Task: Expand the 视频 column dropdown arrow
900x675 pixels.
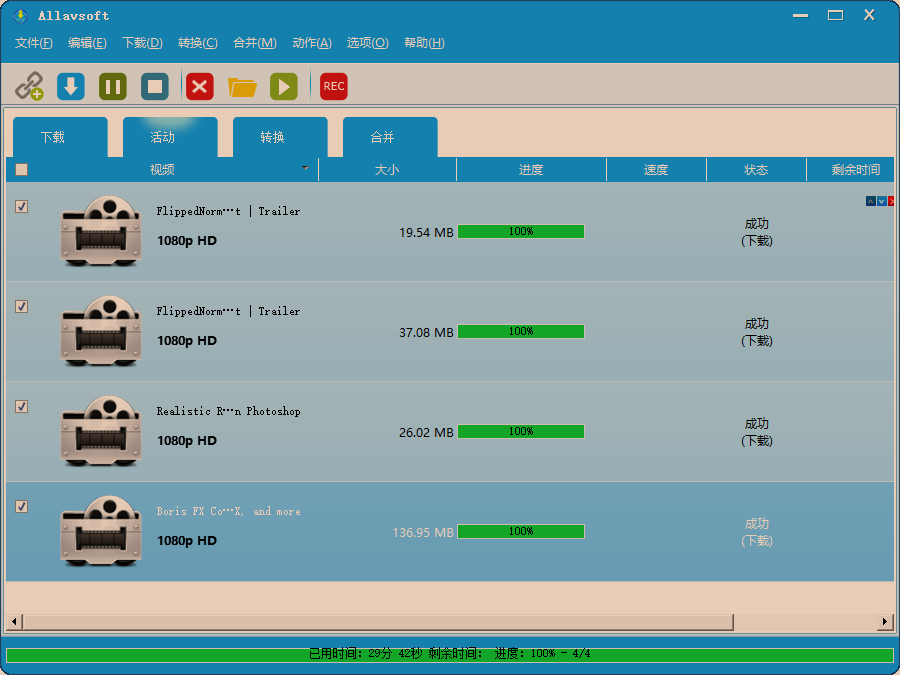Action: [x=305, y=168]
